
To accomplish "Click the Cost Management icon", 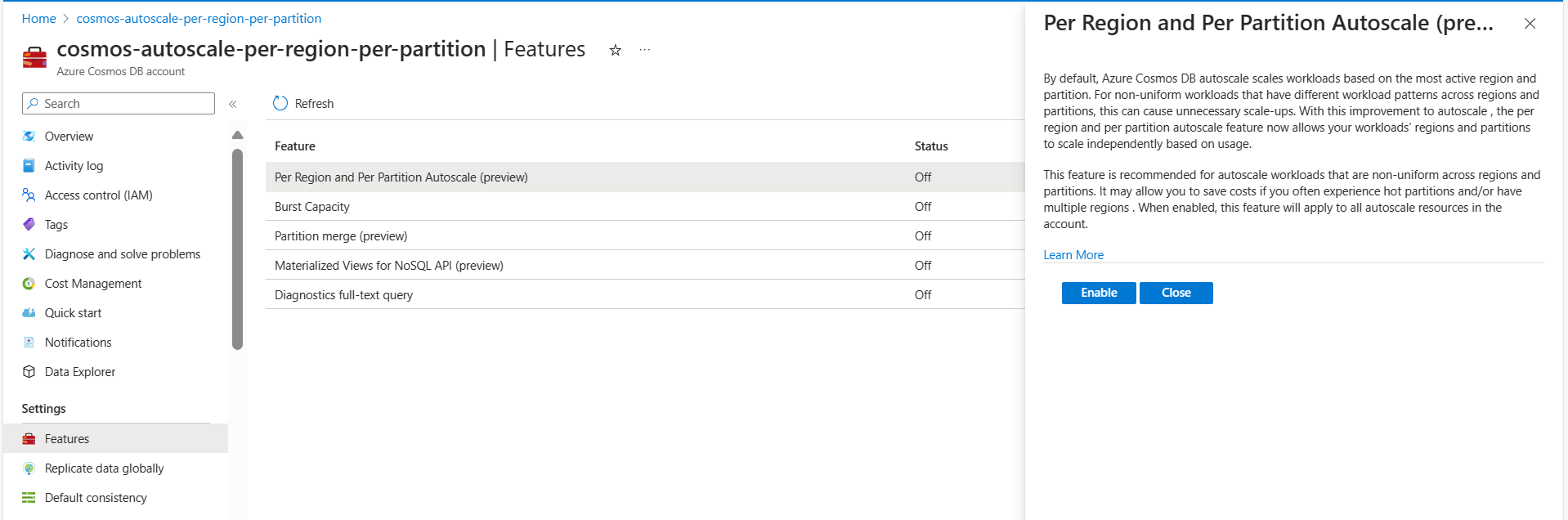I will coord(29,284).
